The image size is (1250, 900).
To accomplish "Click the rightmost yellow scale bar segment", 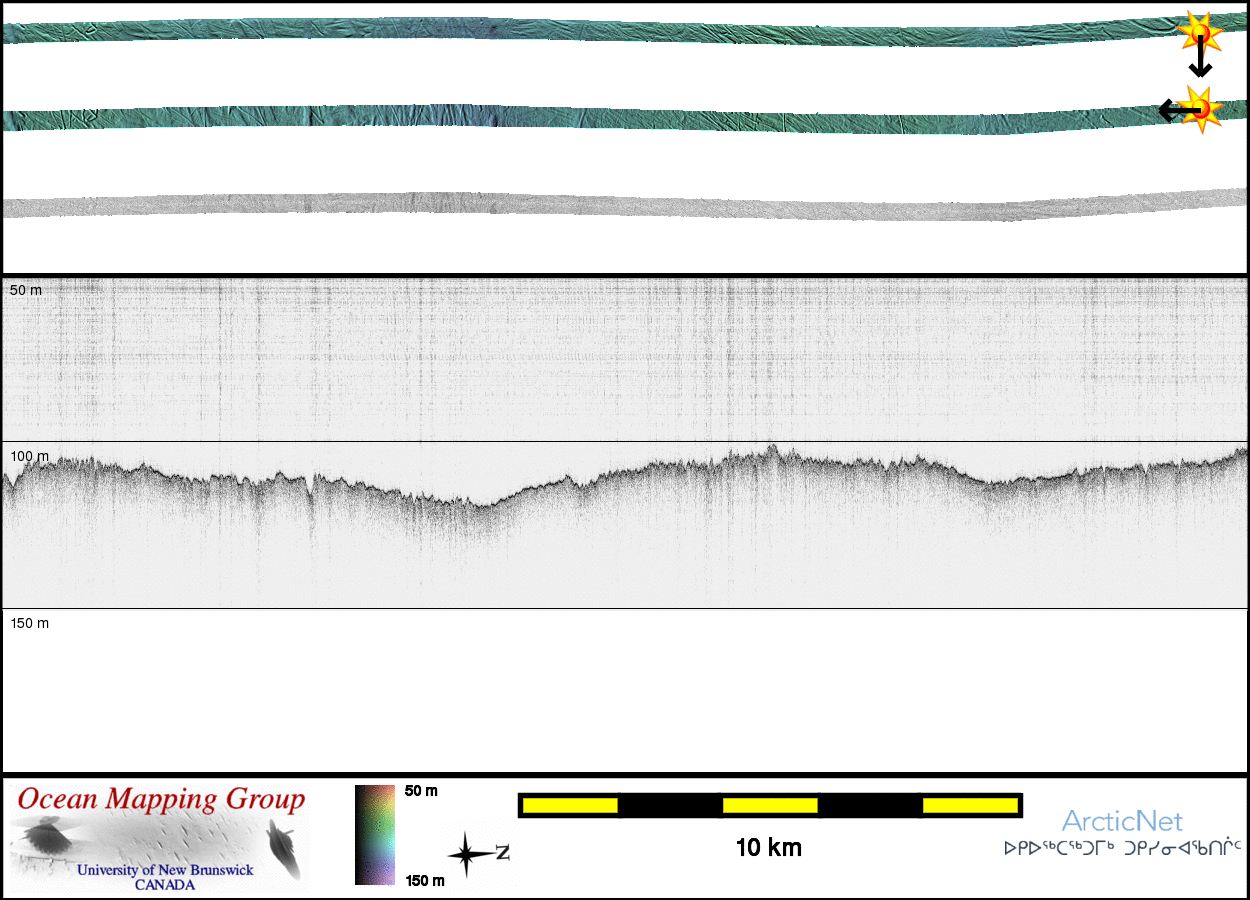I will pos(969,805).
